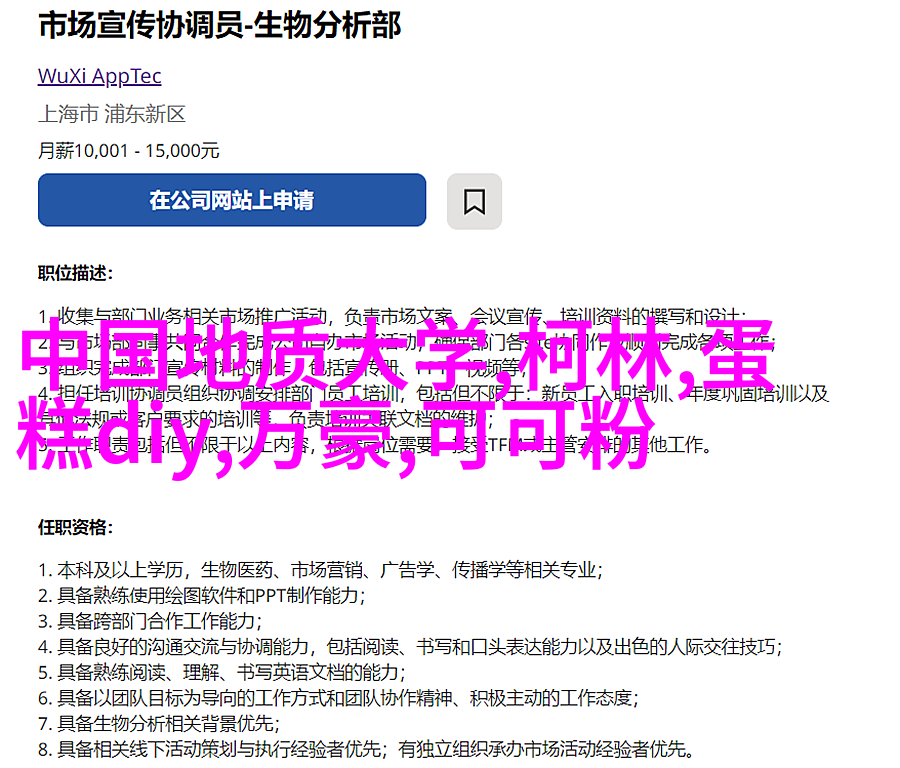Click requirement line about 书写英语文档的能力

(222, 672)
